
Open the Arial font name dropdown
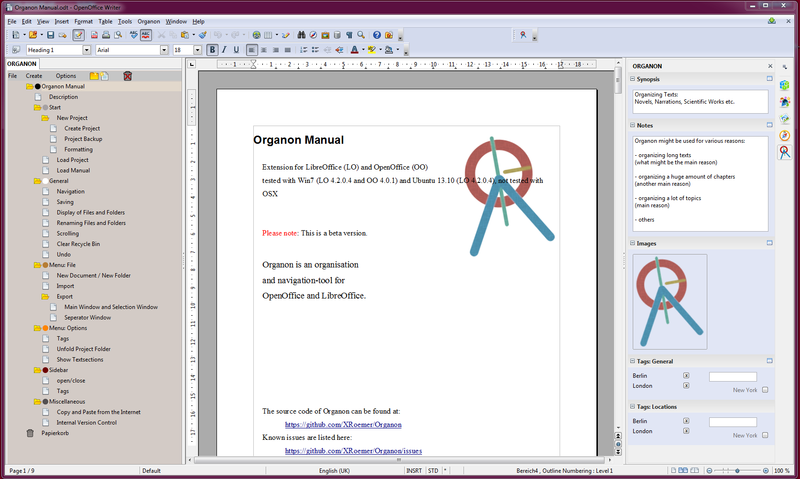pos(164,50)
